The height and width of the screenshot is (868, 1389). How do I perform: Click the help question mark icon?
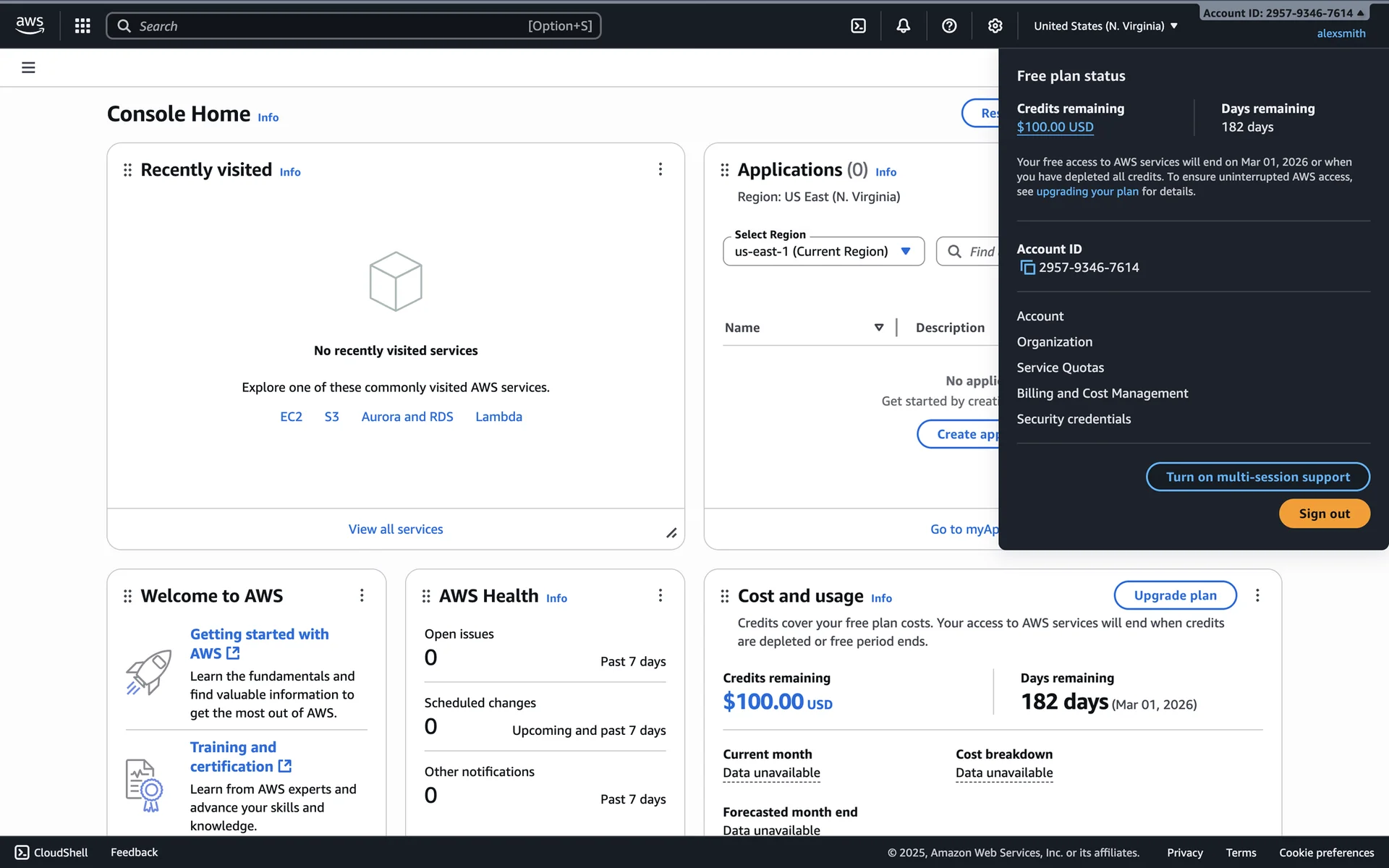[x=949, y=26]
